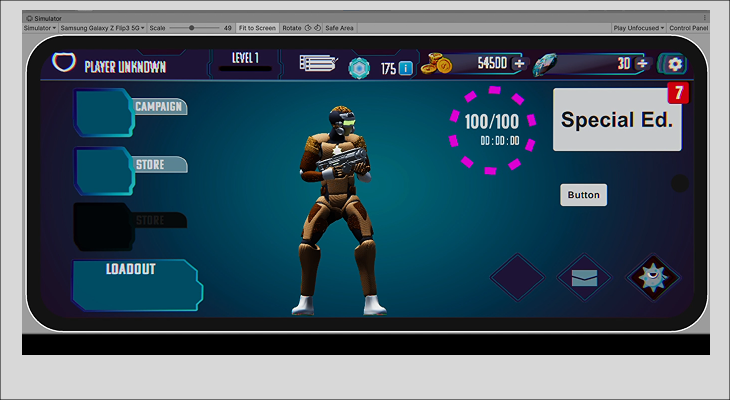Open the Simulator view dropdown

[x=40, y=28]
